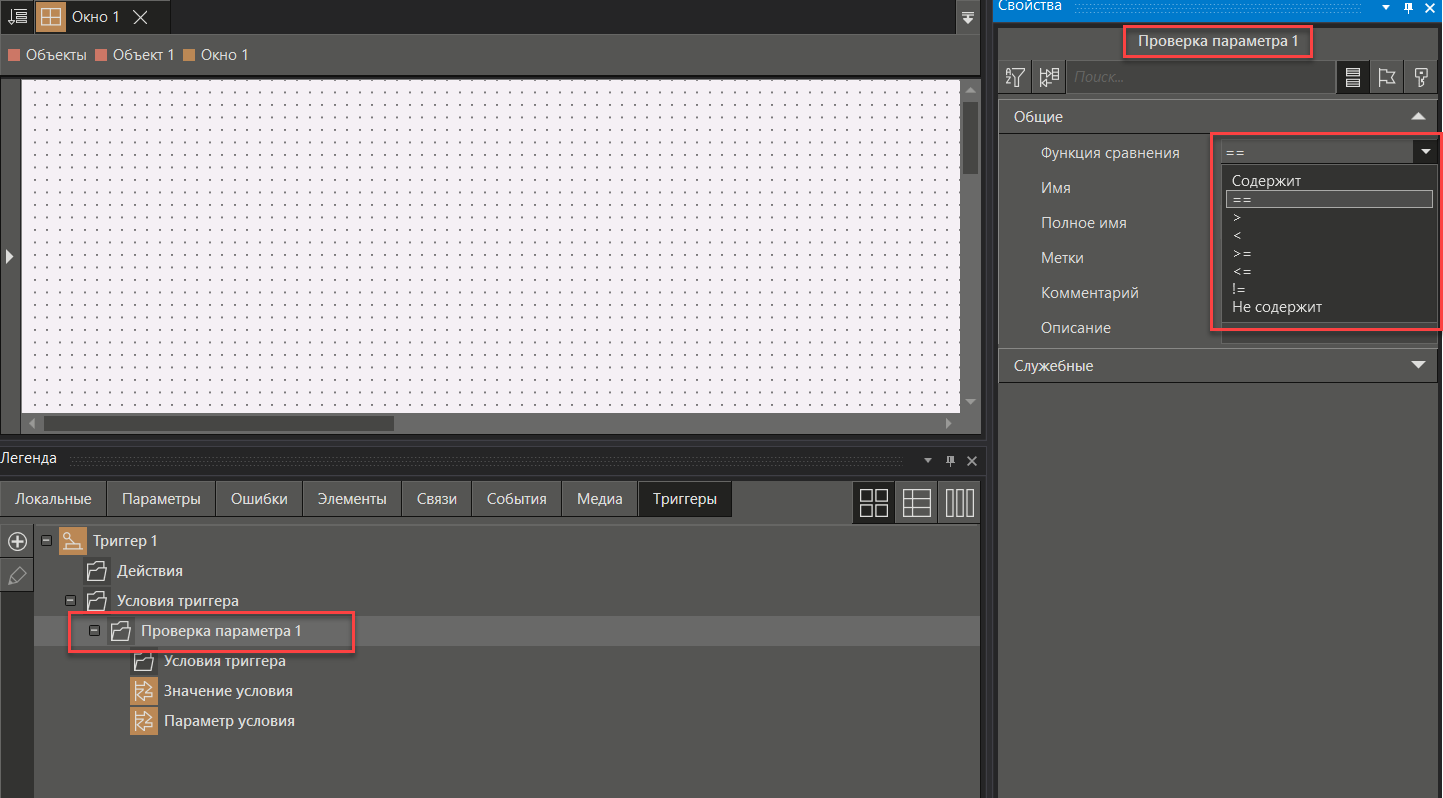Image resolution: width=1443 pixels, height=798 pixels.
Task: Switch to the События tab
Action: [x=516, y=499]
